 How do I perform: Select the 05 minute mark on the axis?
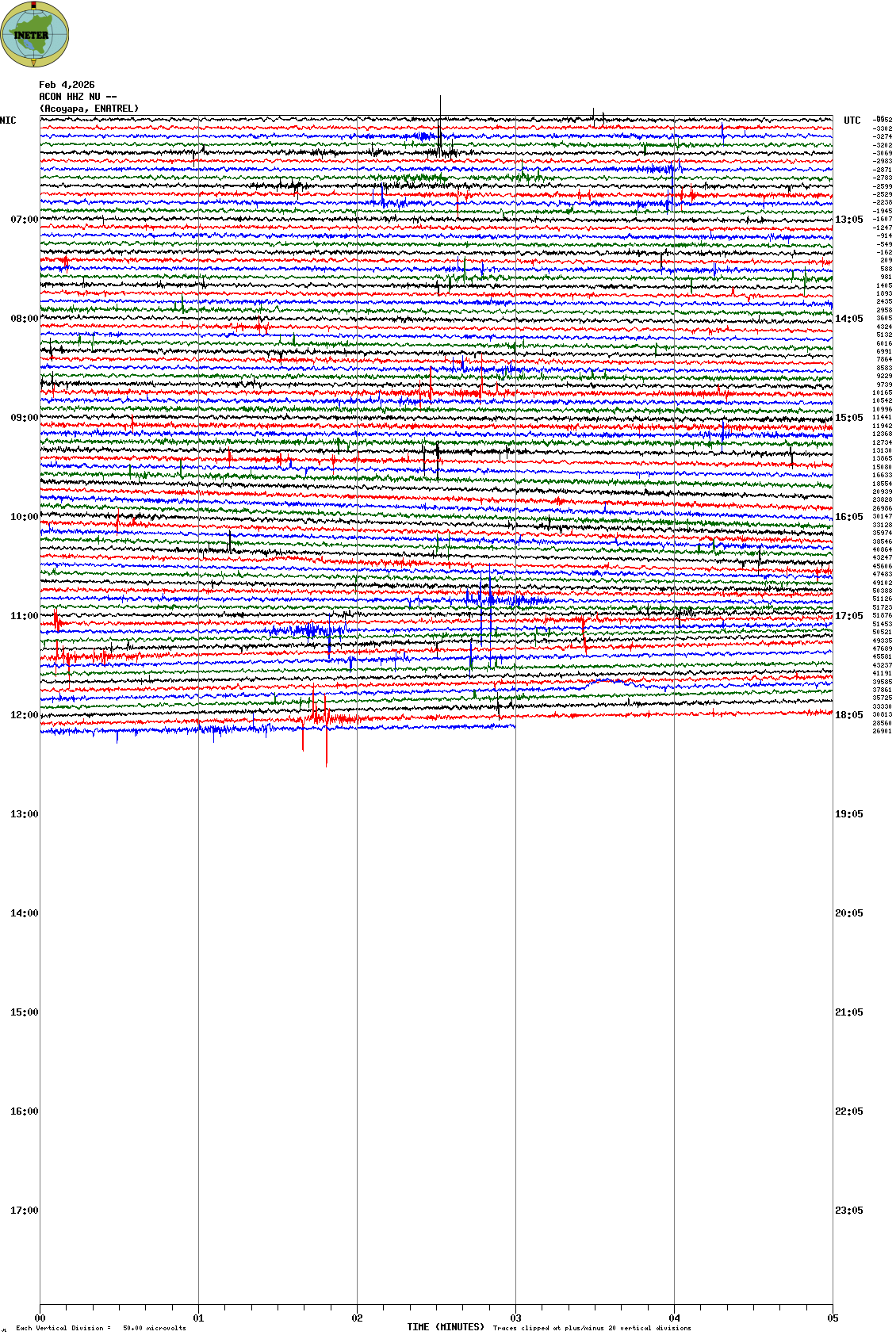tap(833, 1318)
